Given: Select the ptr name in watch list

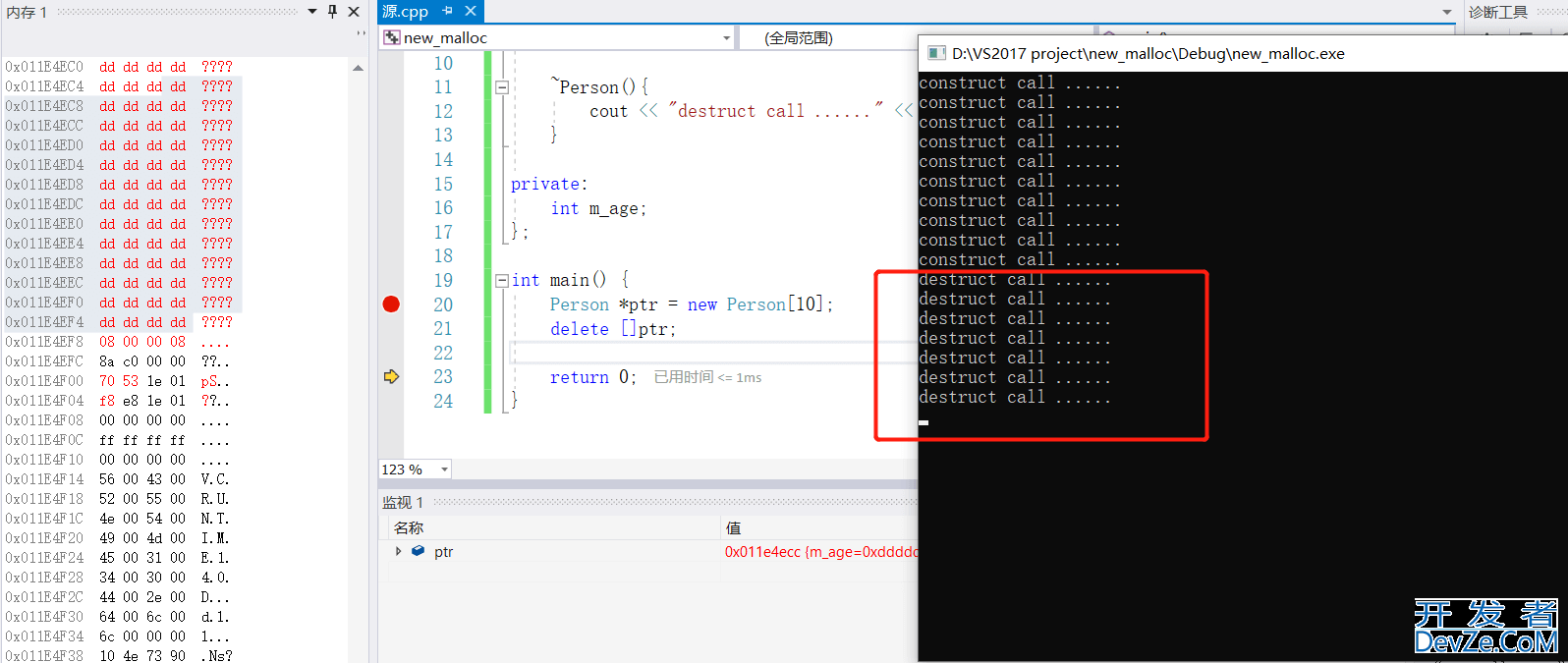Looking at the screenshot, I should (x=443, y=552).
